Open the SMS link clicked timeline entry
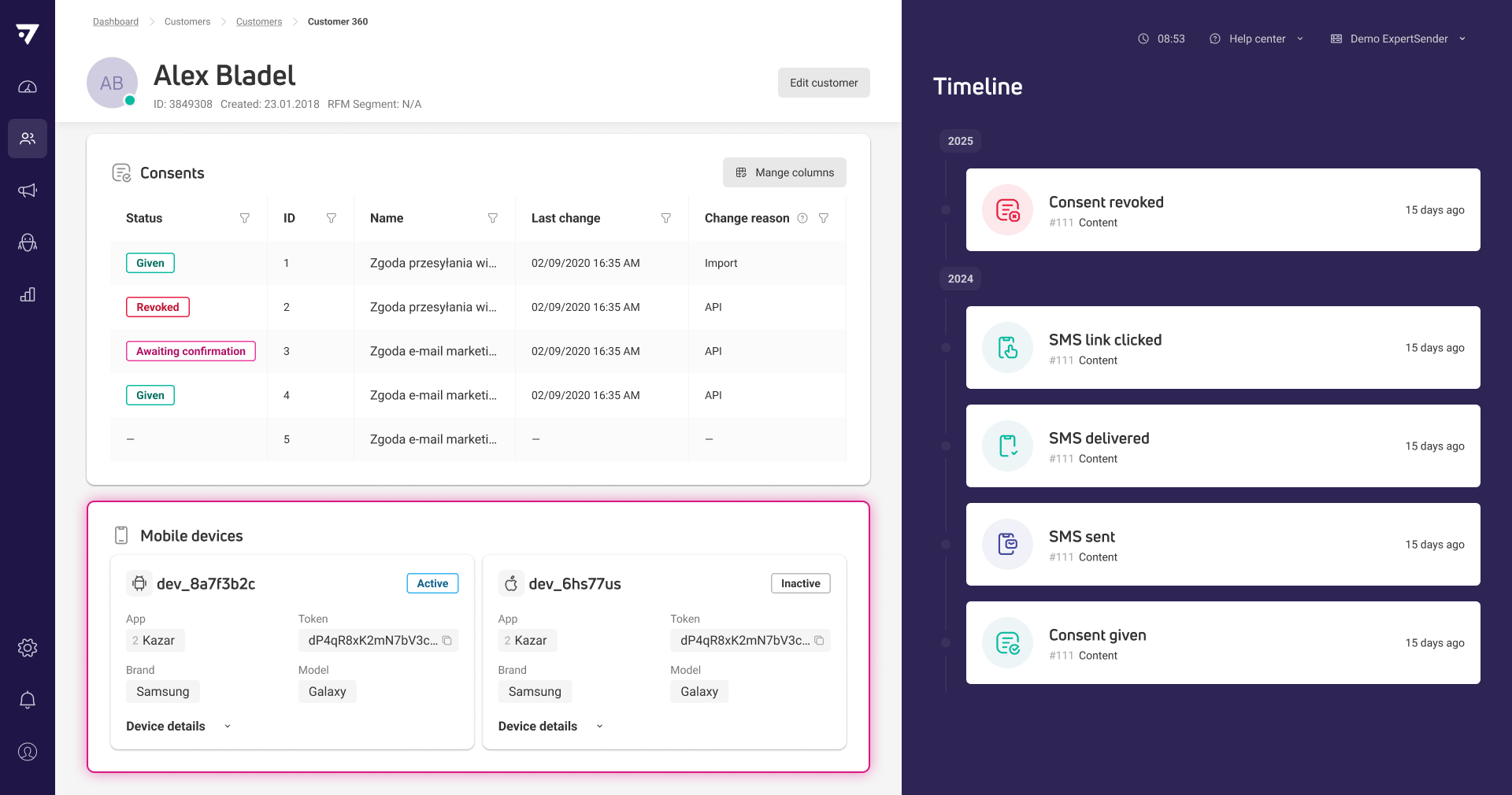Viewport: 1512px width, 795px height. (1222, 348)
